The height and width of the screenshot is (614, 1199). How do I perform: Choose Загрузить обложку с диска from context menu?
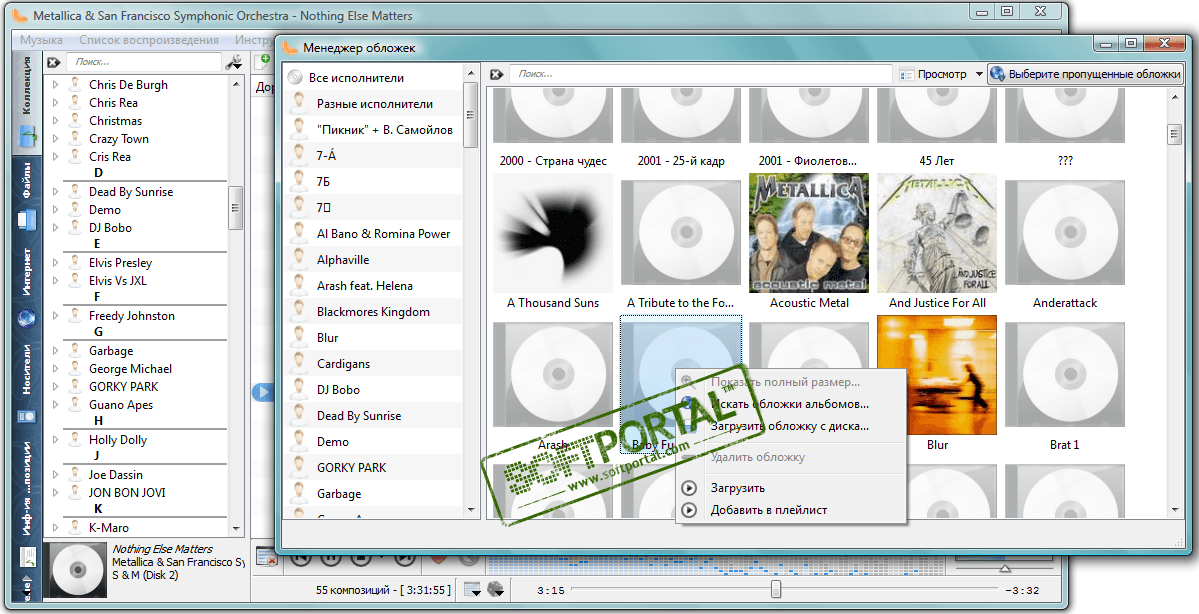790,426
